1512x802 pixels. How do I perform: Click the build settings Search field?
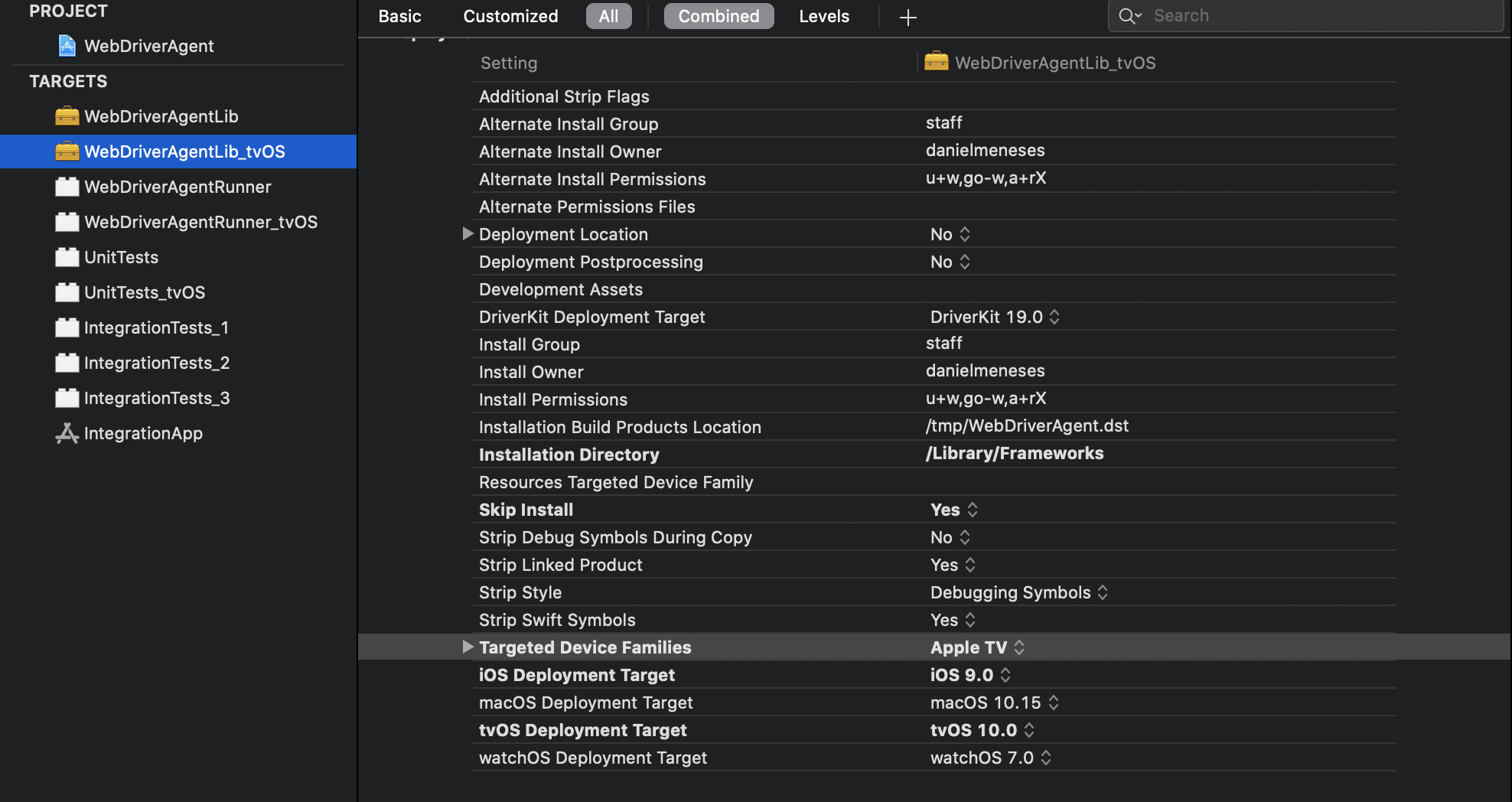coord(1305,16)
